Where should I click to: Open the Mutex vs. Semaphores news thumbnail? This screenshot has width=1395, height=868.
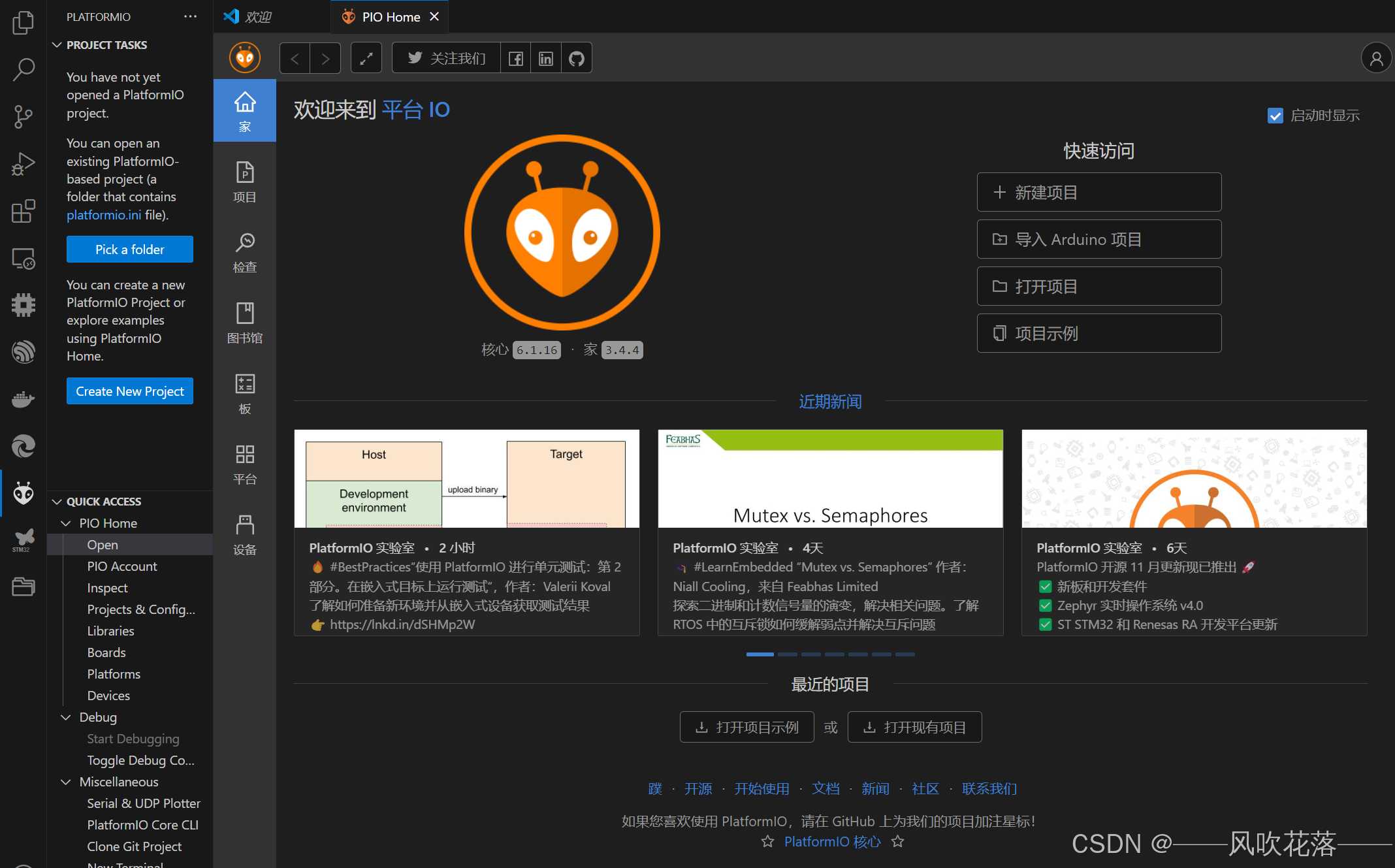click(x=829, y=479)
